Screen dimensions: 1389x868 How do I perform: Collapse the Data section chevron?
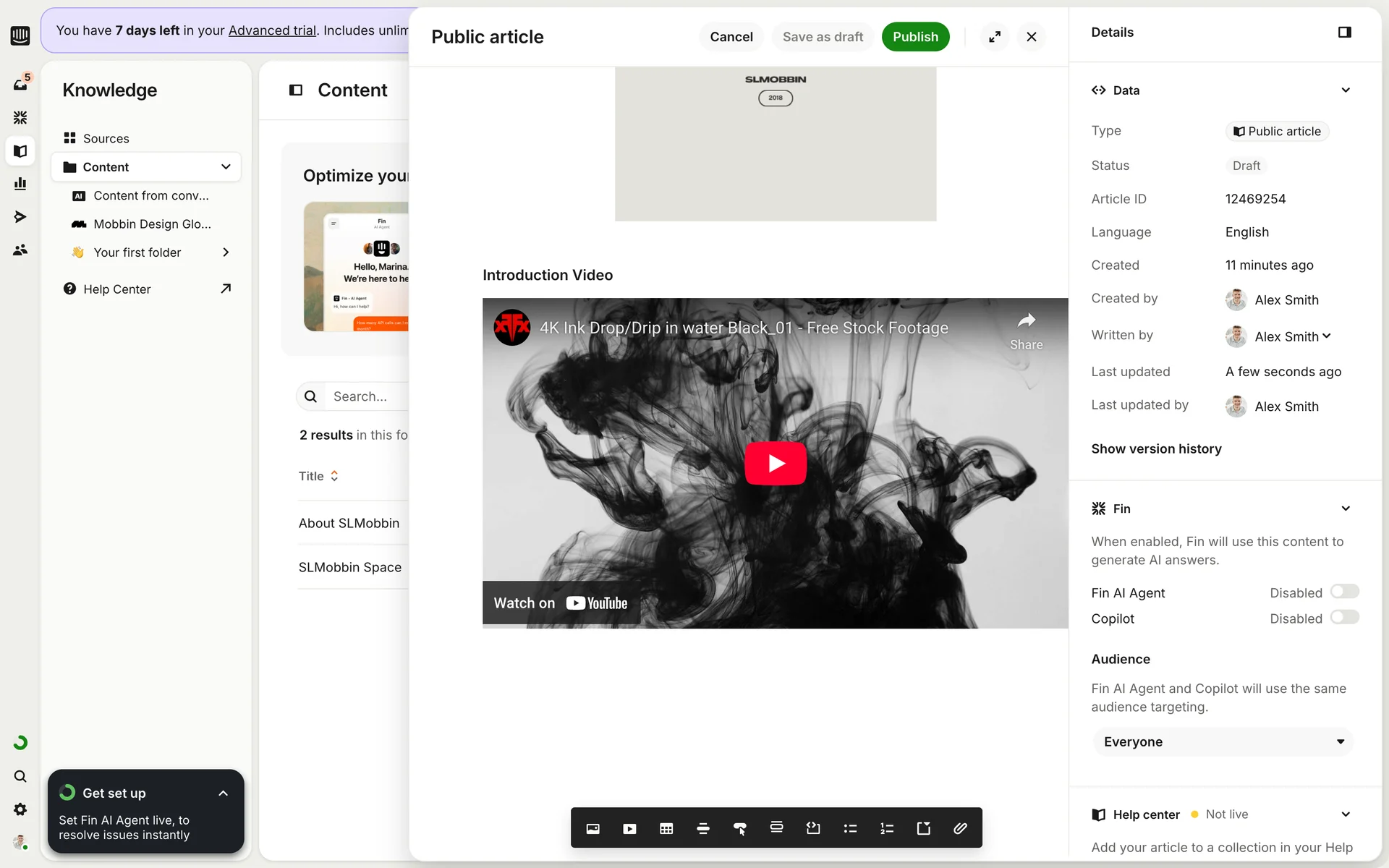tap(1345, 90)
